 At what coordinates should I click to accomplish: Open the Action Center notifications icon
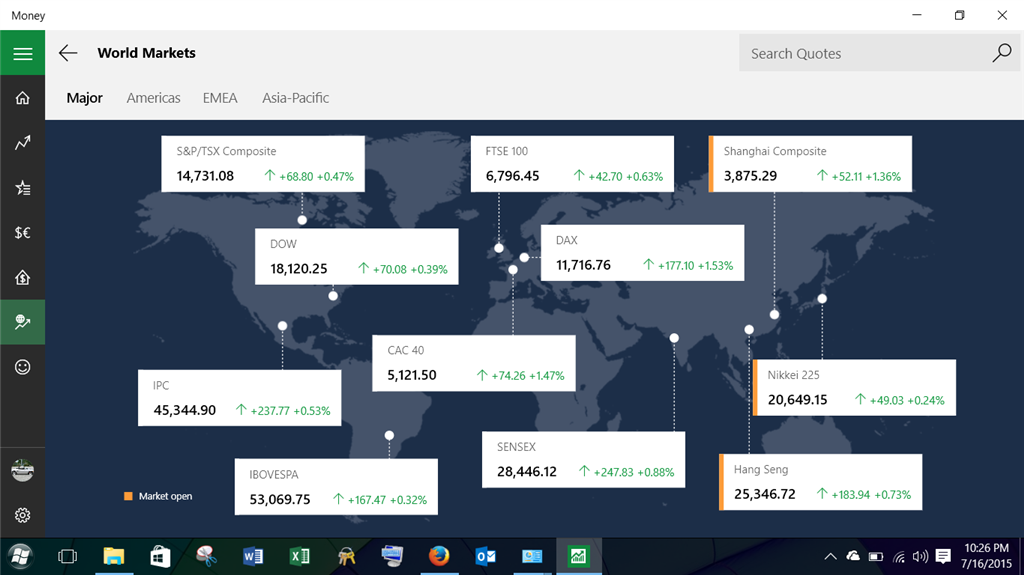943,557
